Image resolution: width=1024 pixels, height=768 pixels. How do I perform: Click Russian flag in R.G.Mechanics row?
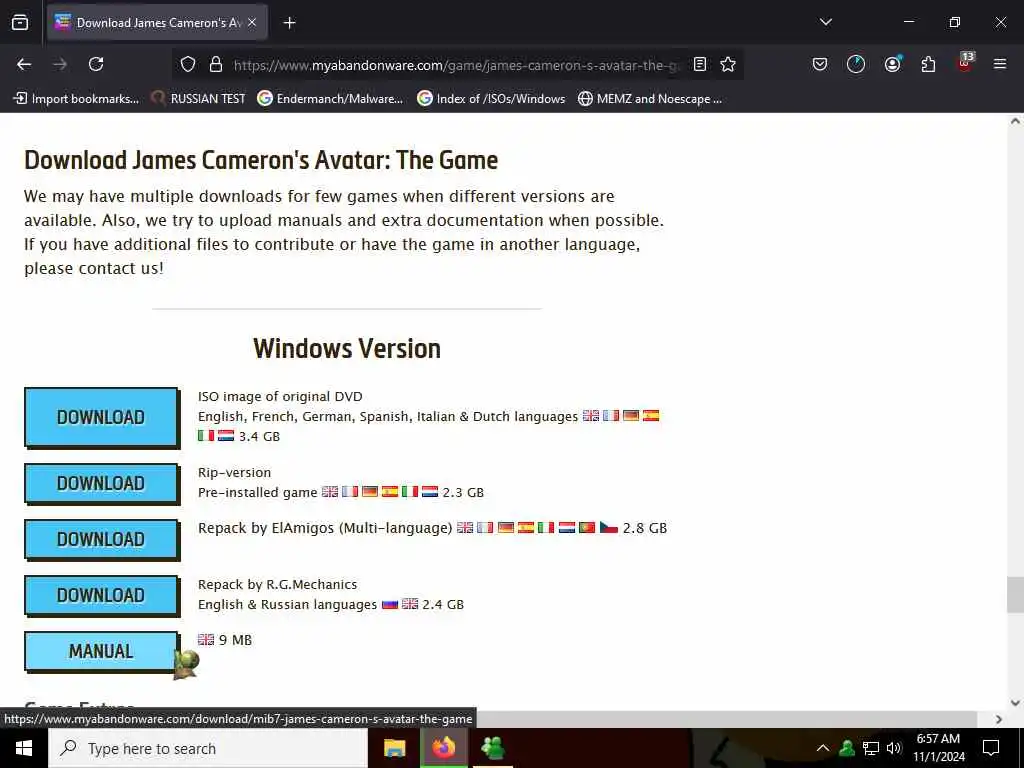click(x=390, y=604)
